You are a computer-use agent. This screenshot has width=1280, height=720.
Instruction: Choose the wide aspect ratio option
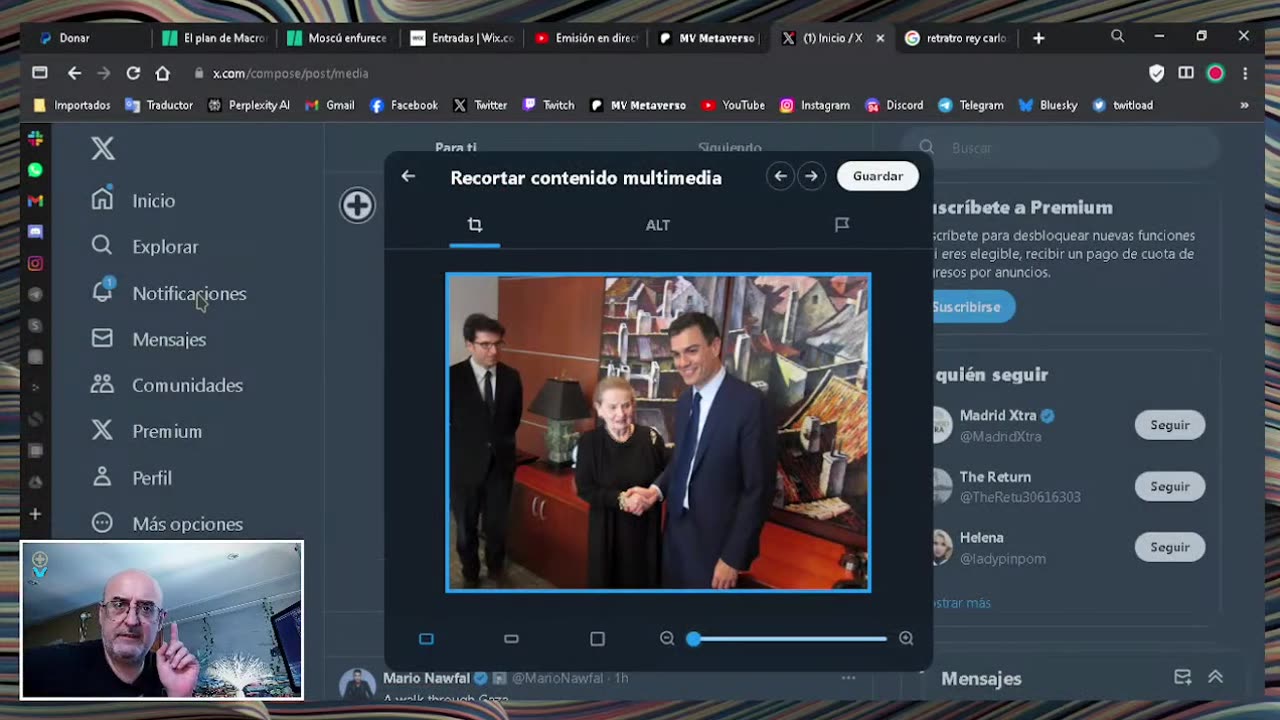(x=511, y=638)
